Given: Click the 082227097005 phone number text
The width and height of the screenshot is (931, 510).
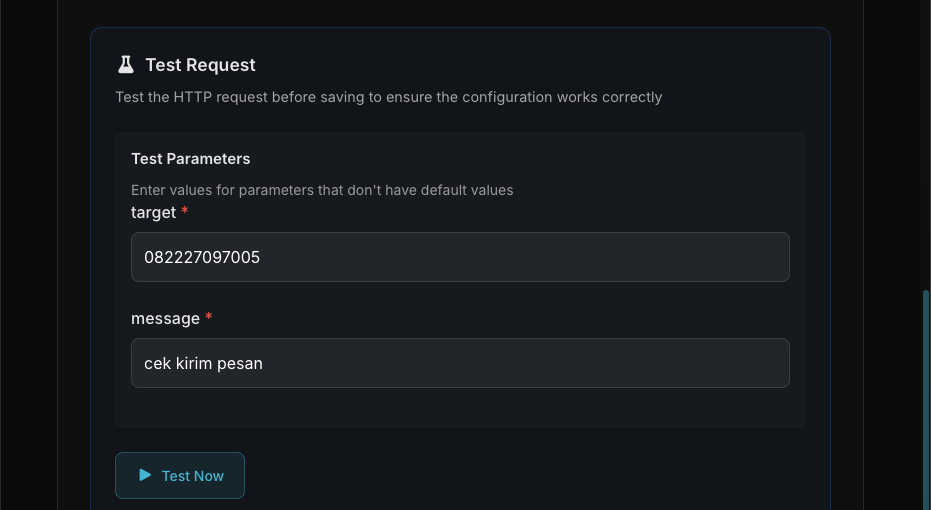Looking at the screenshot, I should [202, 257].
